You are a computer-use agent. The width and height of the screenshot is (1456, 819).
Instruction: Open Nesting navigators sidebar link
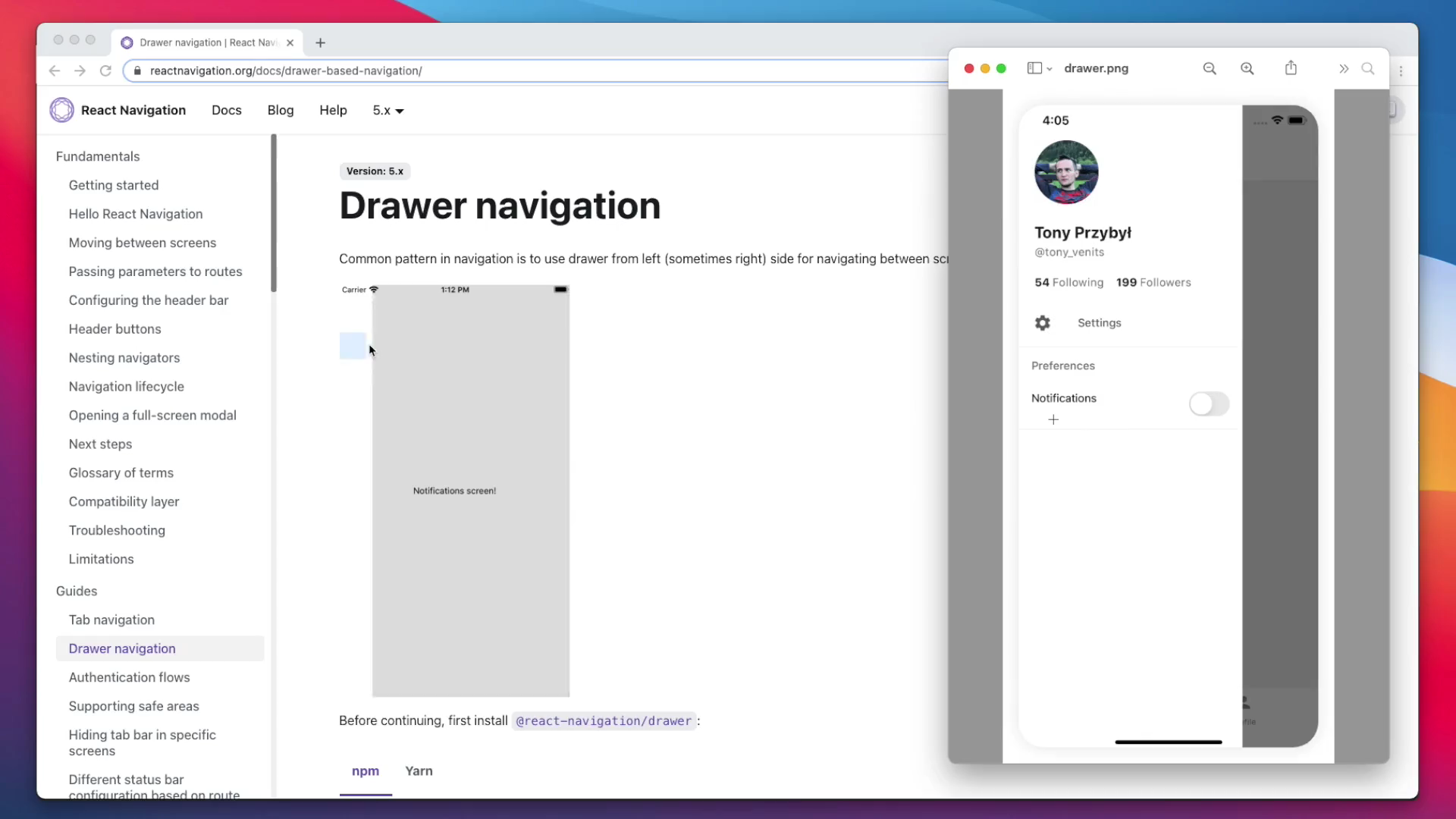[124, 358]
